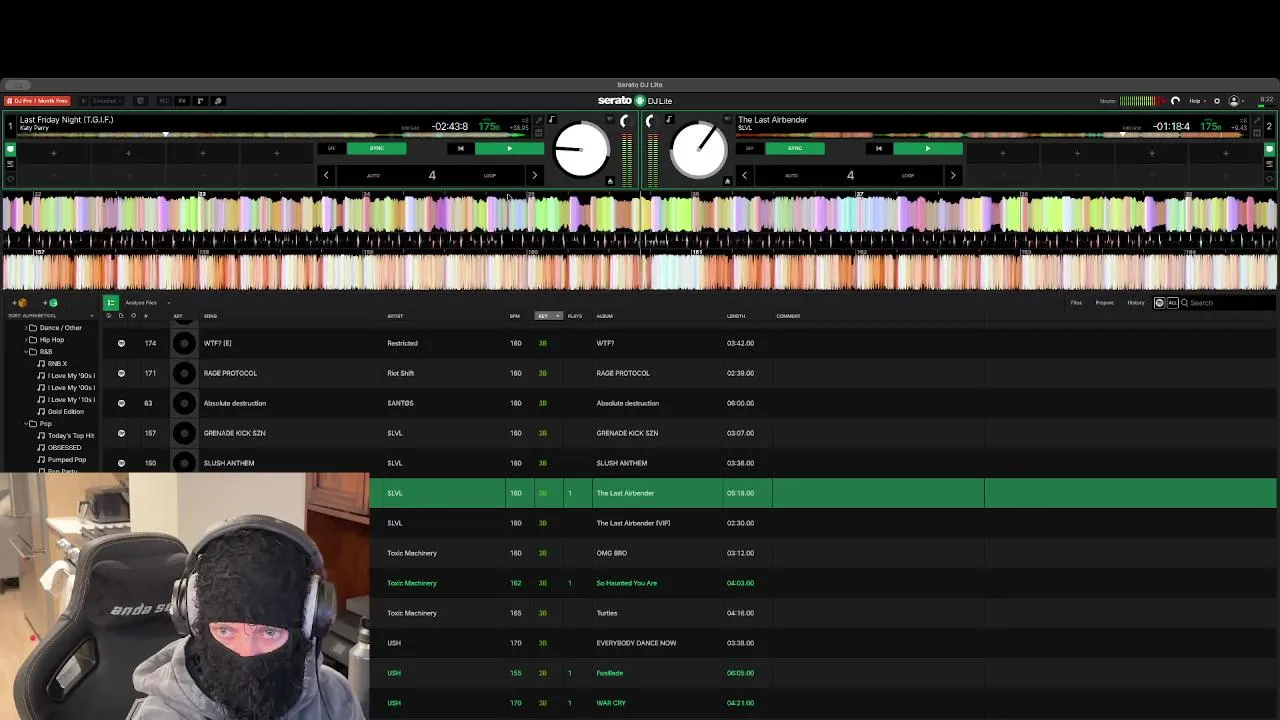Open the Files panel tab
1280x720 pixels.
pos(1076,303)
